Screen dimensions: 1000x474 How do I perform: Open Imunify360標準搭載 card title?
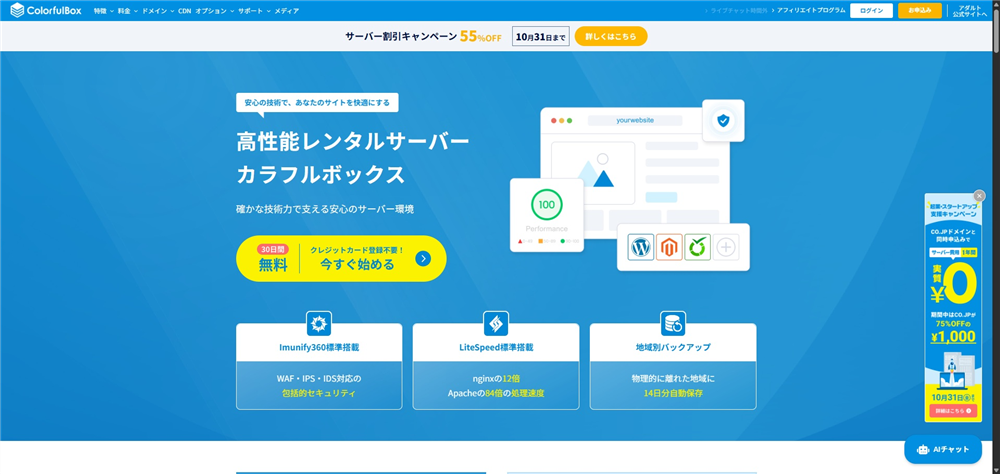coord(319,348)
